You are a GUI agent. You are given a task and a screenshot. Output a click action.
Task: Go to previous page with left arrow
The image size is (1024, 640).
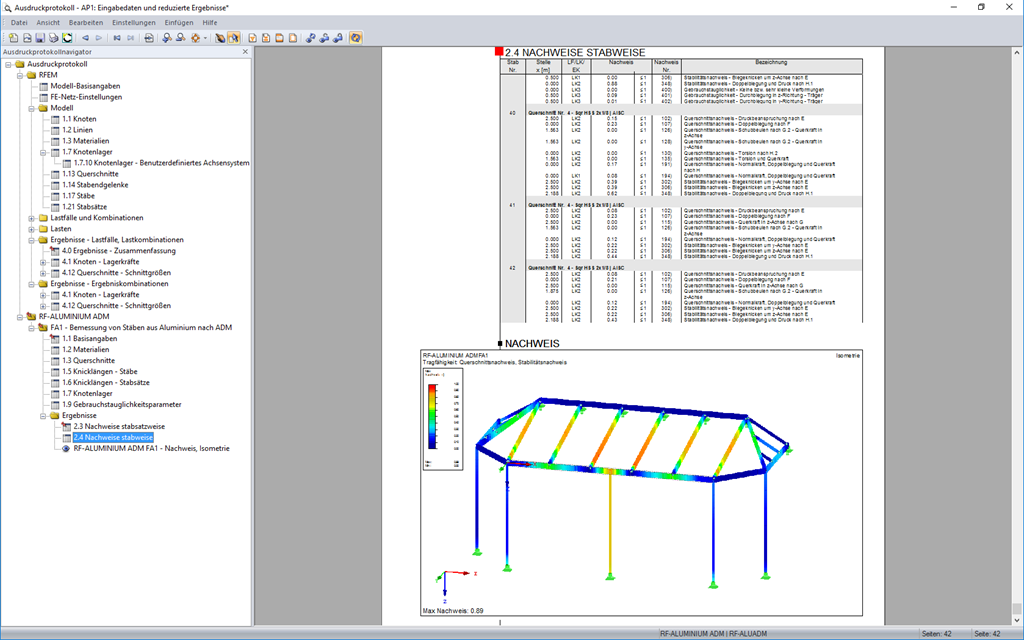(85, 38)
